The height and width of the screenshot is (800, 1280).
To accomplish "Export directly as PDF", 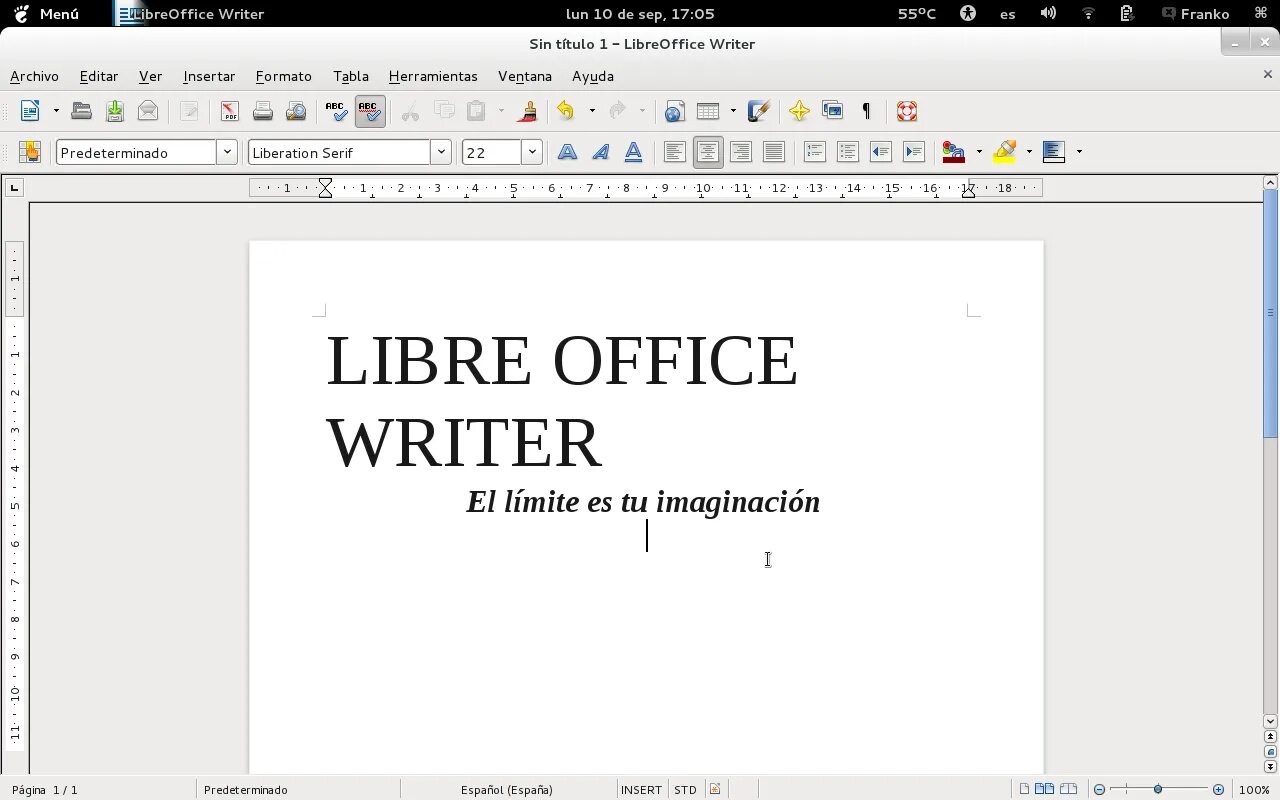I will (230, 111).
